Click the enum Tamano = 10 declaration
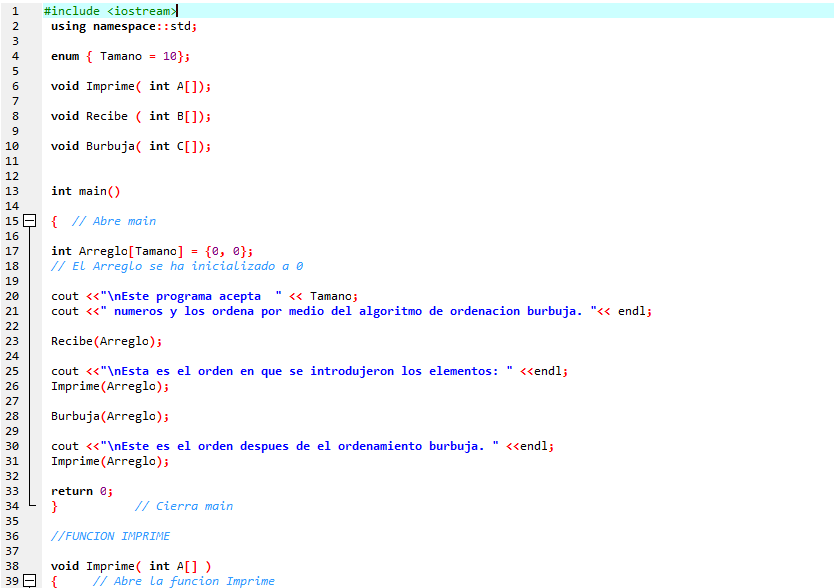834x588 pixels. (x=120, y=56)
